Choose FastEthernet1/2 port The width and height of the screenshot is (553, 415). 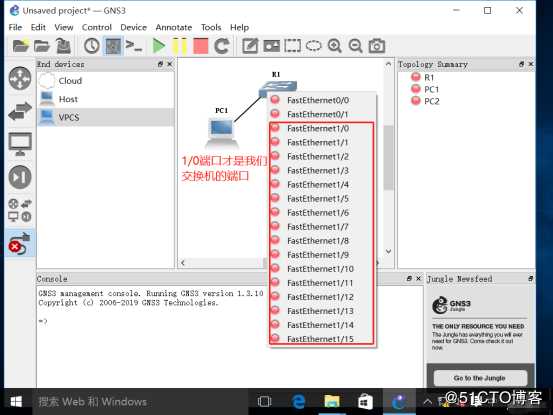click(x=322, y=157)
